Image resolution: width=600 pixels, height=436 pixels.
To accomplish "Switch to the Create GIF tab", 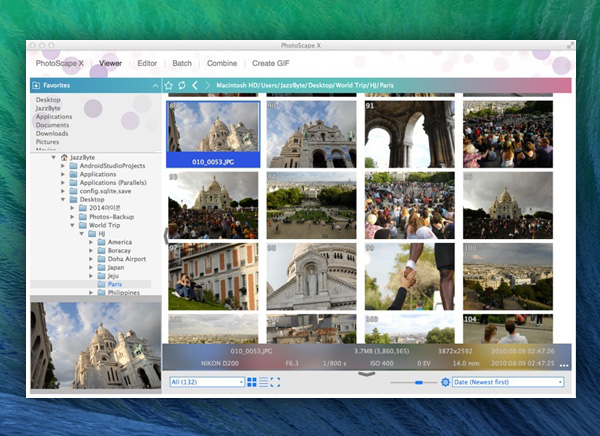I will [271, 64].
